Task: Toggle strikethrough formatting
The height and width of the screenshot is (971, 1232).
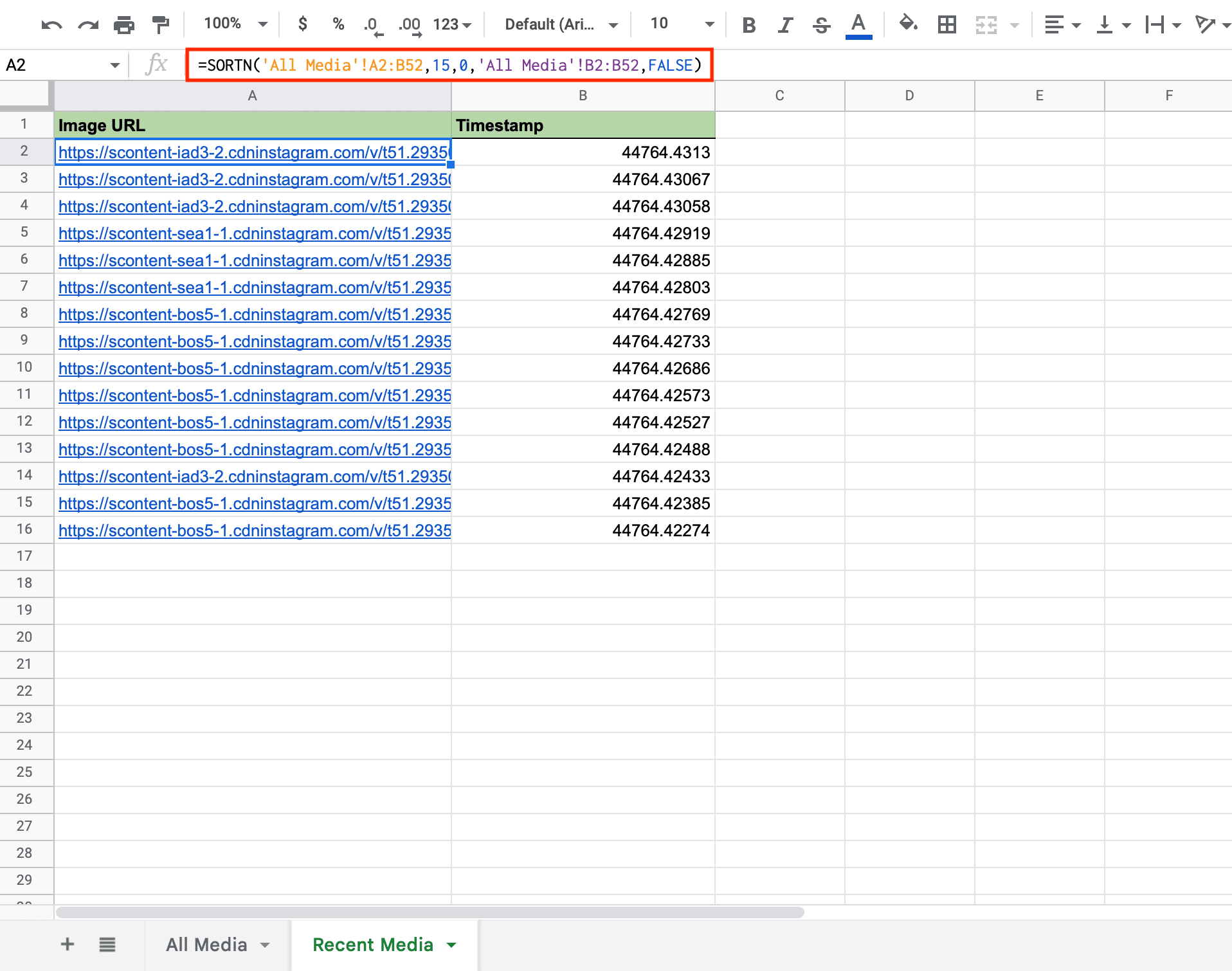Action: (x=821, y=24)
